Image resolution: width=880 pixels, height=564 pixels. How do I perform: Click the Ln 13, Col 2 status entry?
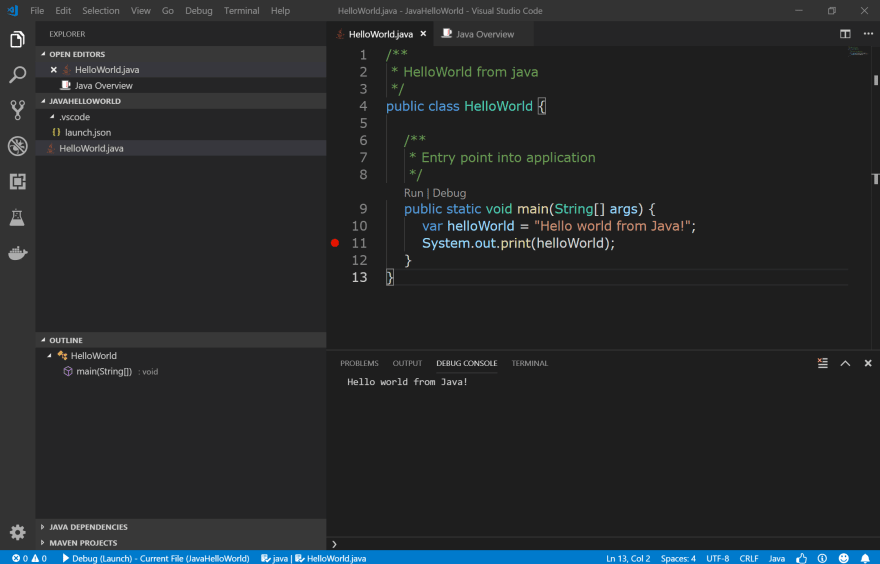tap(628, 558)
